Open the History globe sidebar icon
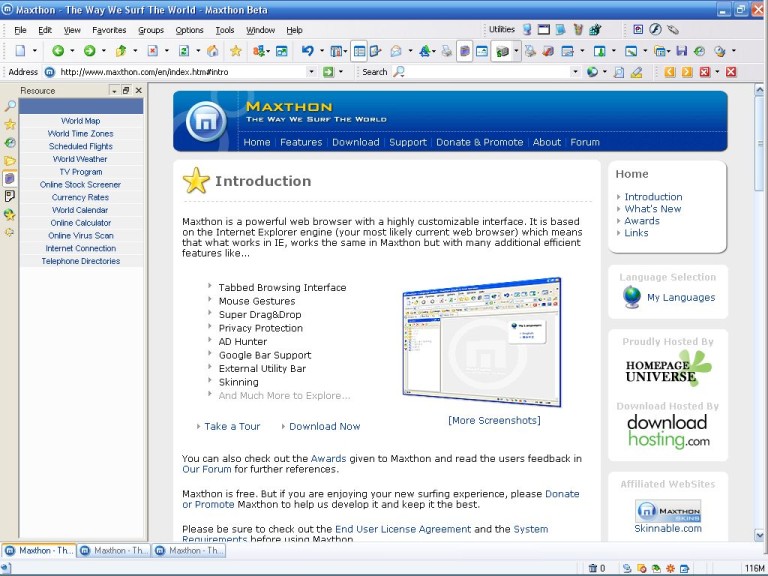768x576 pixels. point(10,143)
